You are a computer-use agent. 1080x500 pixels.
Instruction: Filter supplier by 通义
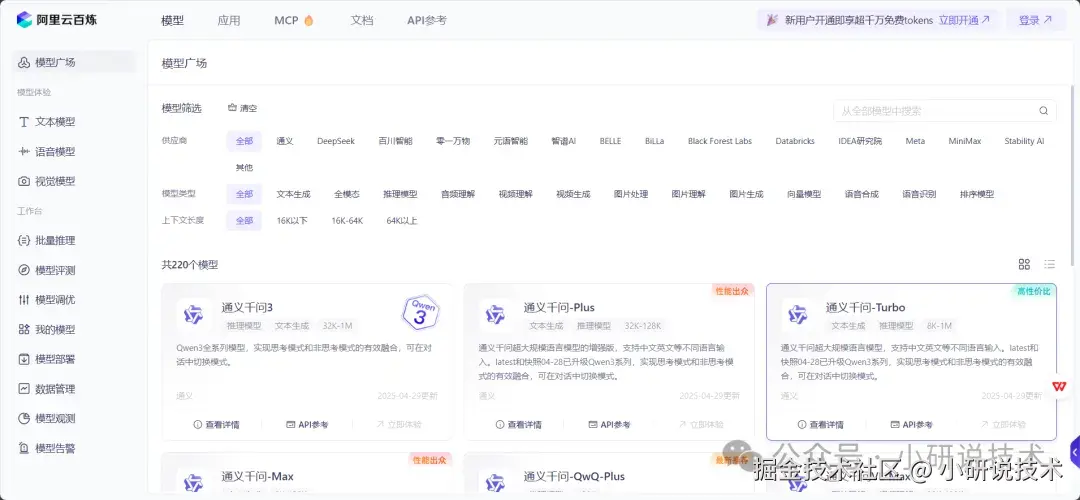[284, 141]
